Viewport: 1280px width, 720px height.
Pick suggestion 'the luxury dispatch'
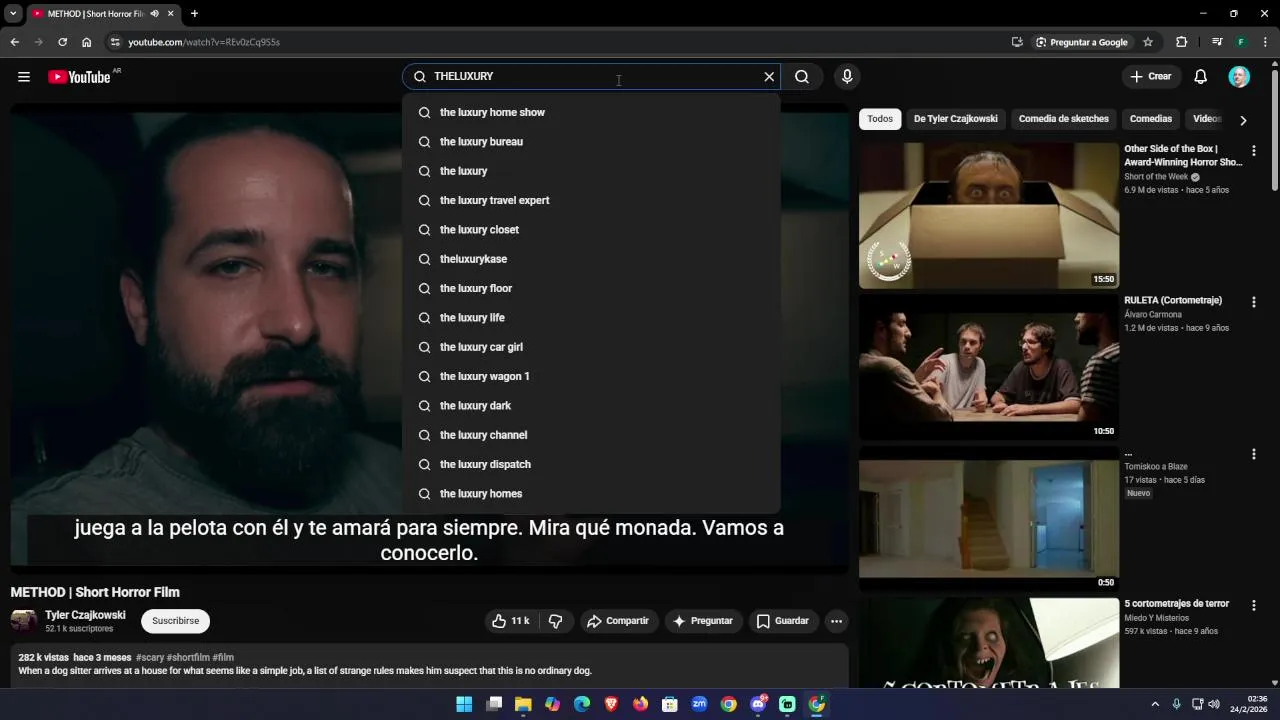(x=591, y=464)
